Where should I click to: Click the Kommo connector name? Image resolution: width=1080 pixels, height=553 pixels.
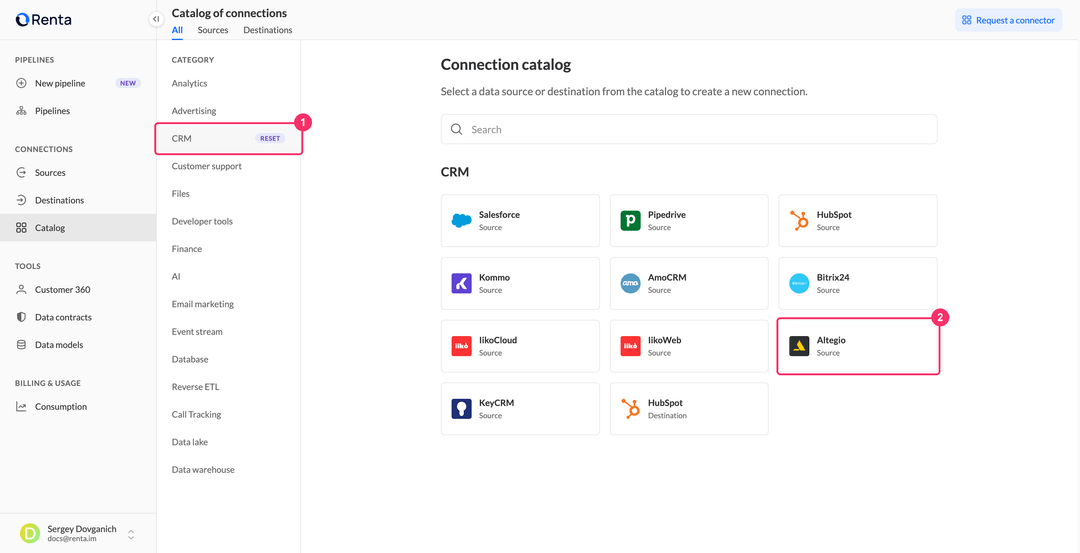click(x=494, y=278)
